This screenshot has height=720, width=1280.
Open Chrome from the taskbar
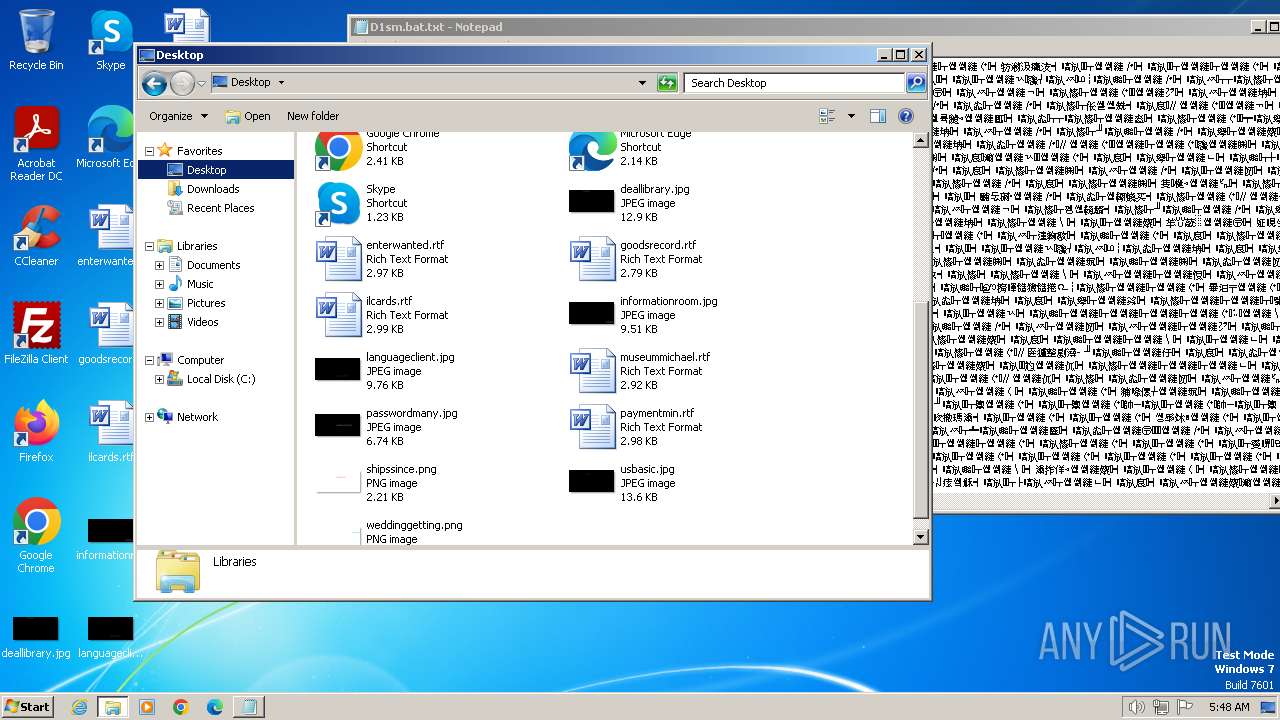[181, 707]
